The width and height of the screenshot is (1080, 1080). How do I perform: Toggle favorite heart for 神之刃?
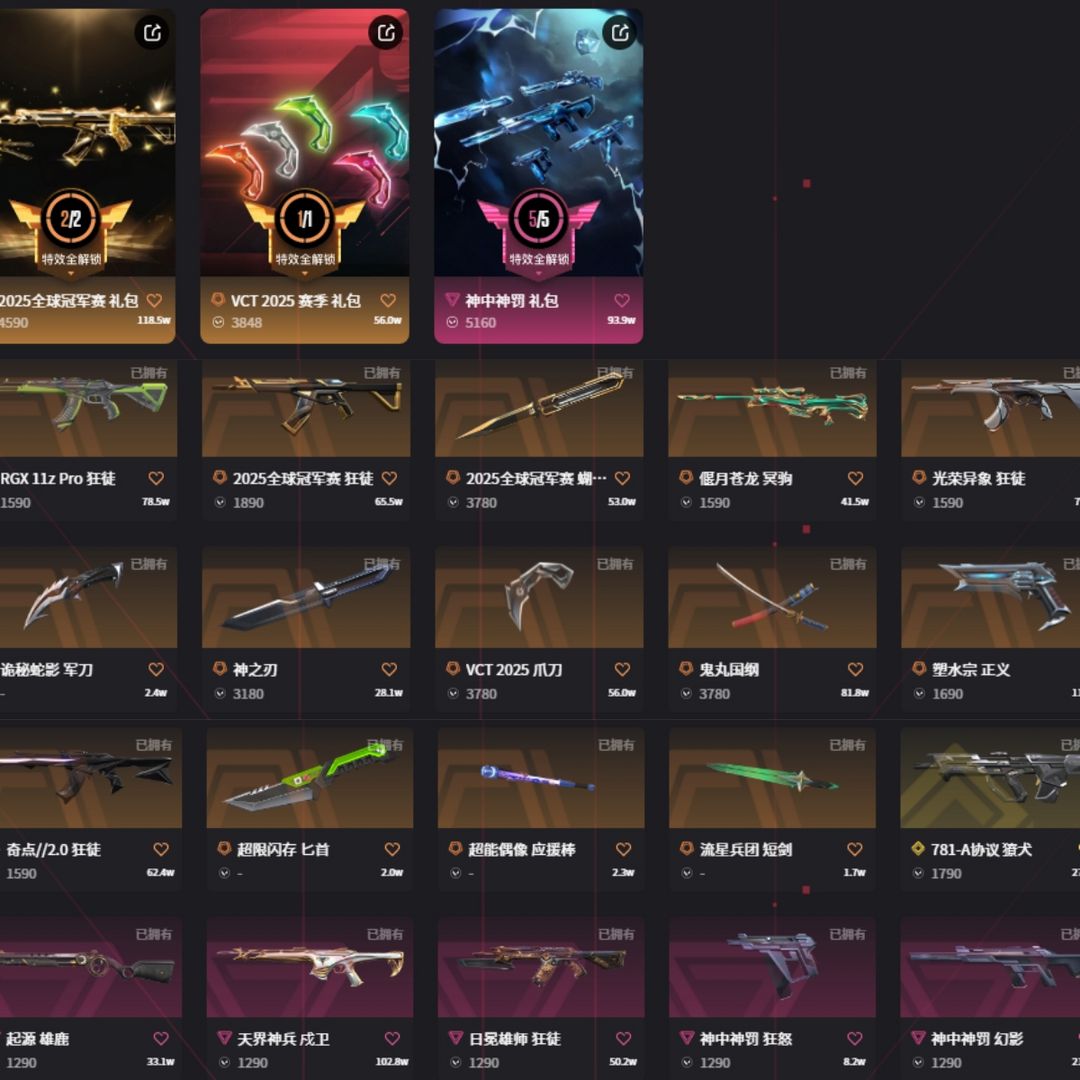click(389, 669)
